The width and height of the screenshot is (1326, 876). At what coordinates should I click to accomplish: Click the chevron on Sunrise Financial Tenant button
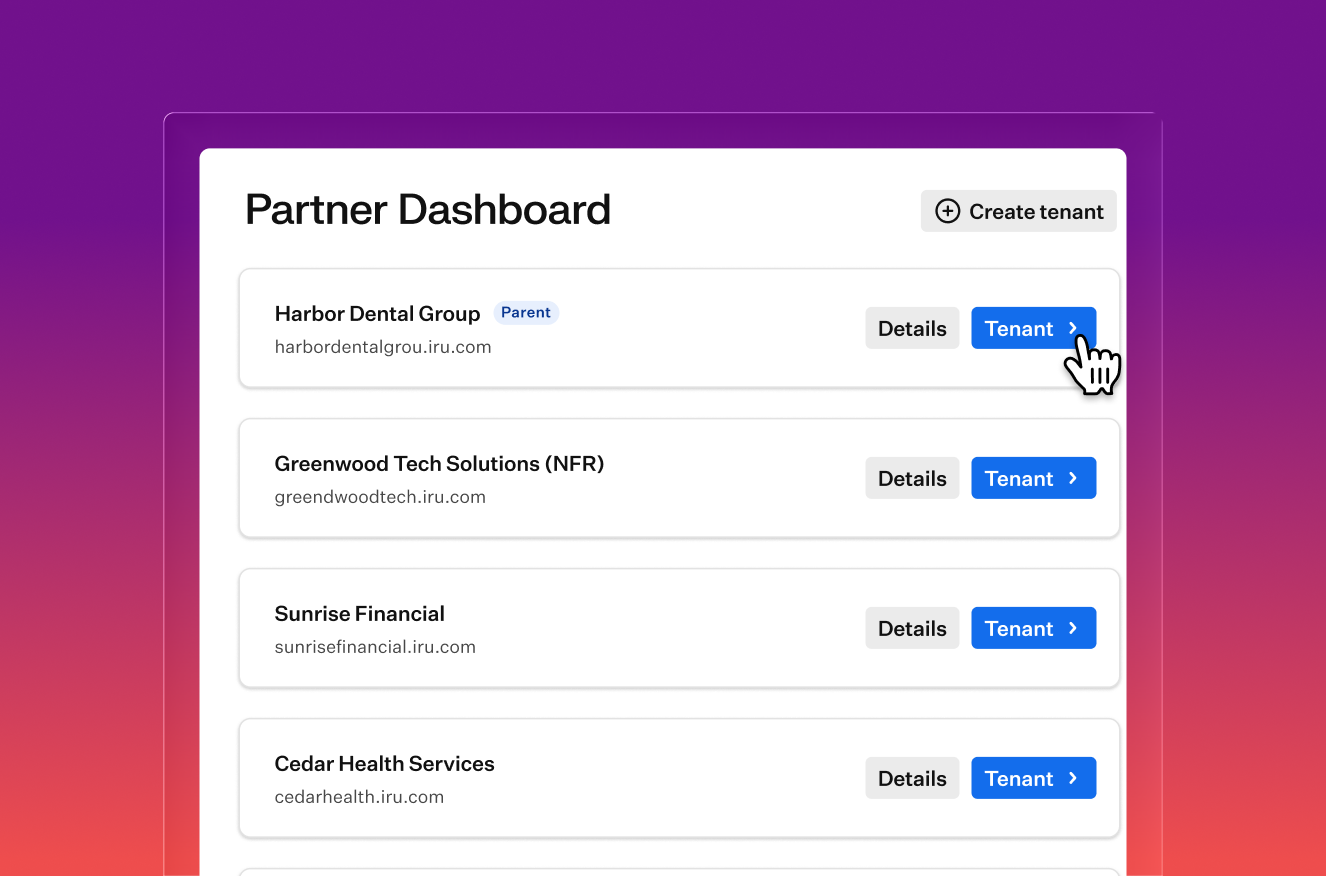[1073, 628]
